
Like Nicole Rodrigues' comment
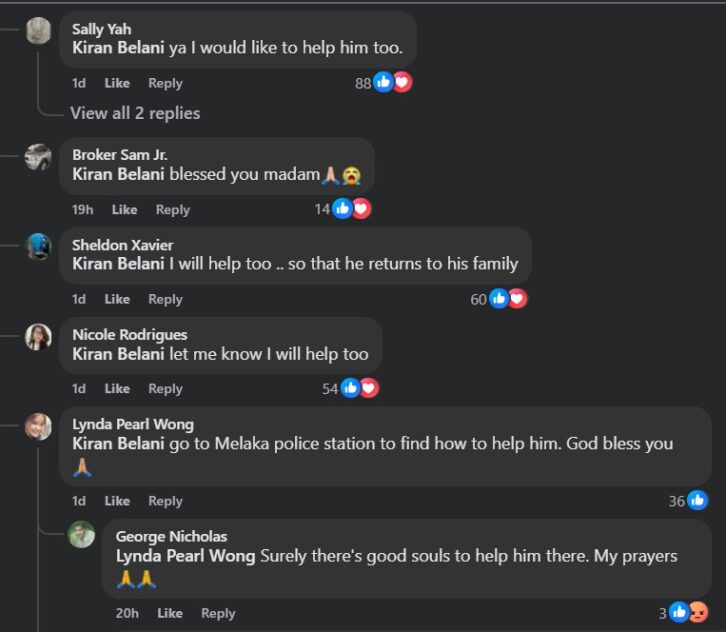pyautogui.click(x=117, y=389)
